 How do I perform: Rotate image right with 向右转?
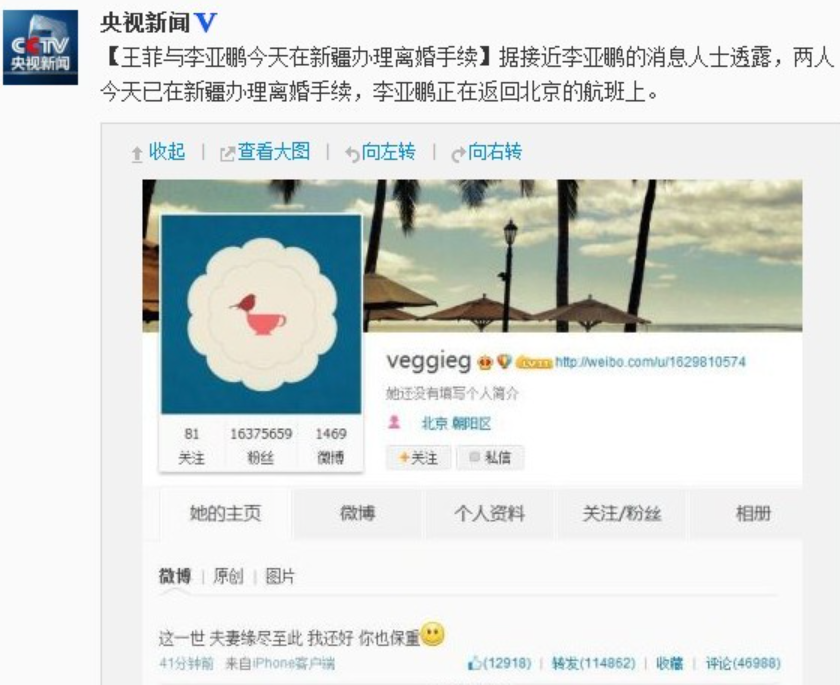pos(486,153)
